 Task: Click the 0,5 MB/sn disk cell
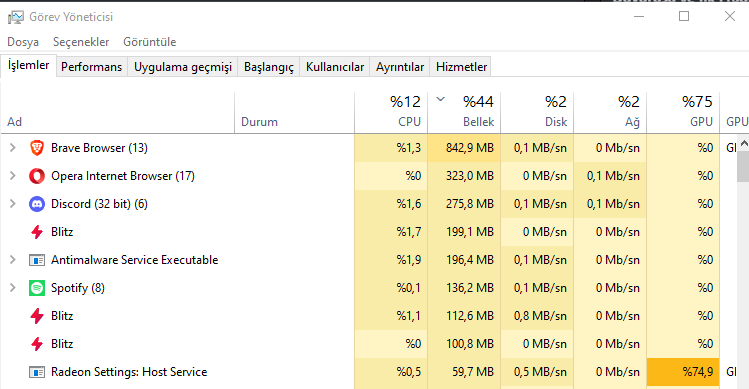tap(537, 372)
